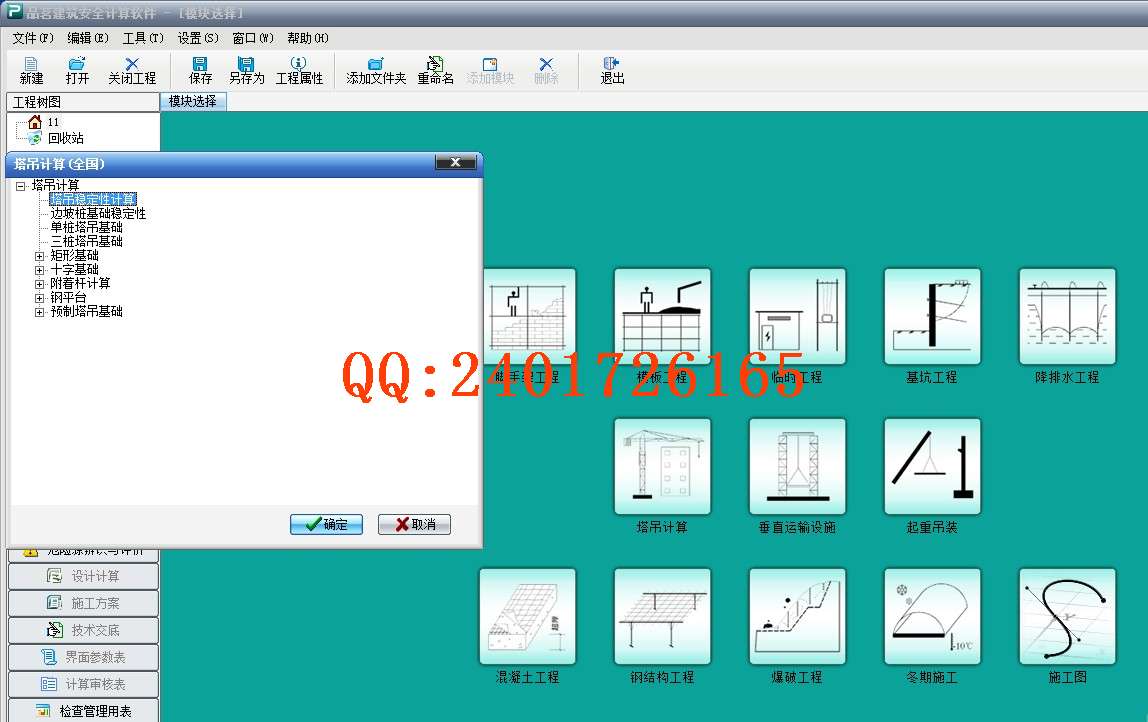Select 三桩塔吊基础 in the tree
This screenshot has height=722, width=1148.
point(86,241)
